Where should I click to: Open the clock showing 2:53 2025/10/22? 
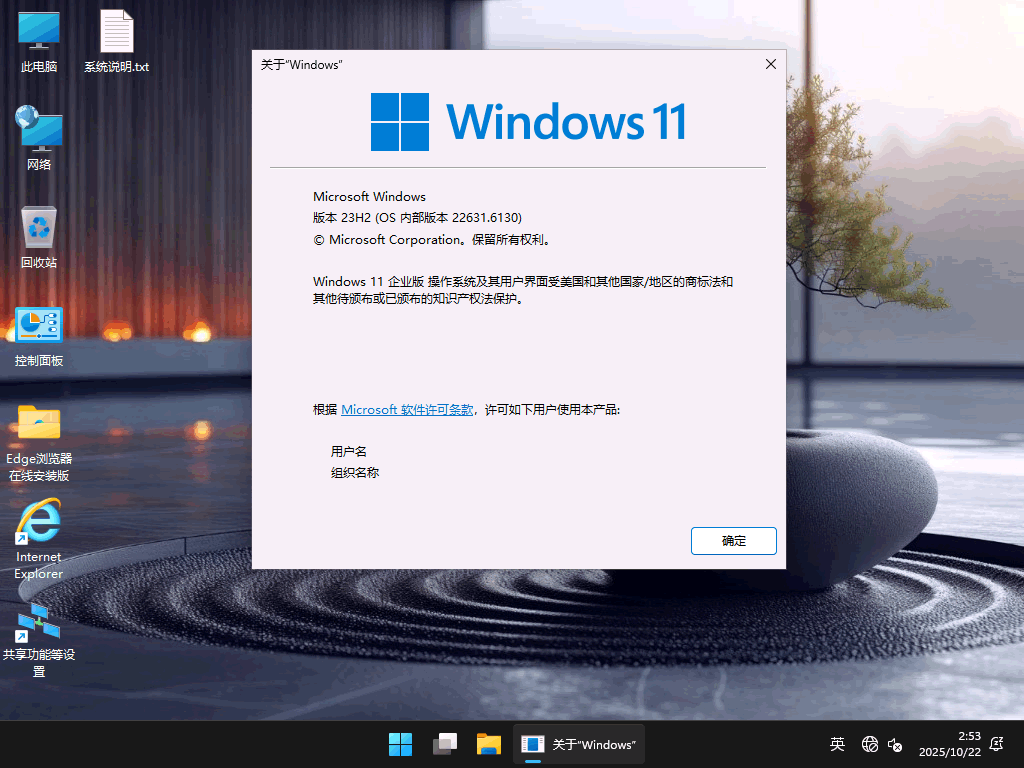point(950,744)
